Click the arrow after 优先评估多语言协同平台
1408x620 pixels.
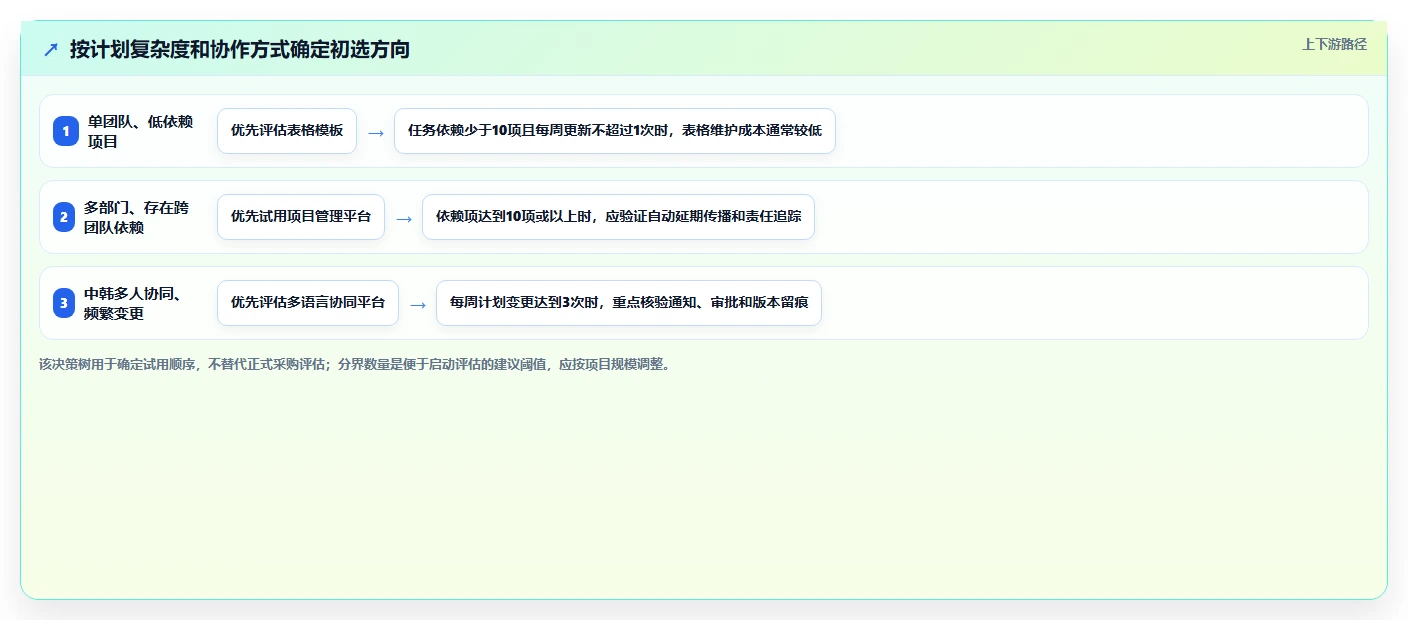coord(418,304)
